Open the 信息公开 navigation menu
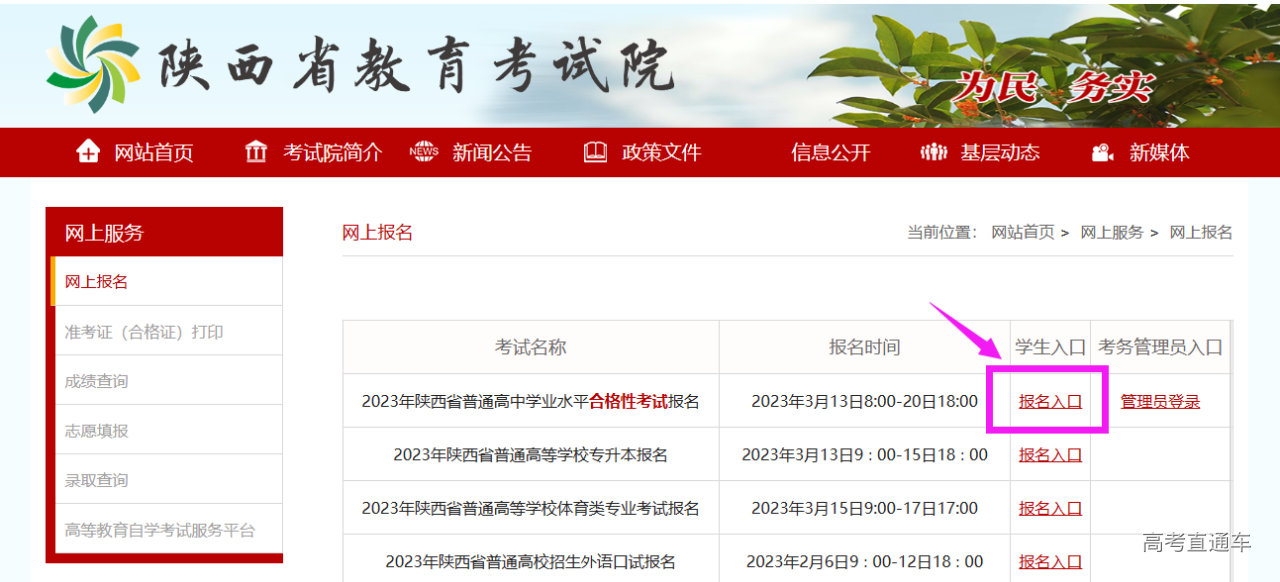1280x582 pixels. 830,152
